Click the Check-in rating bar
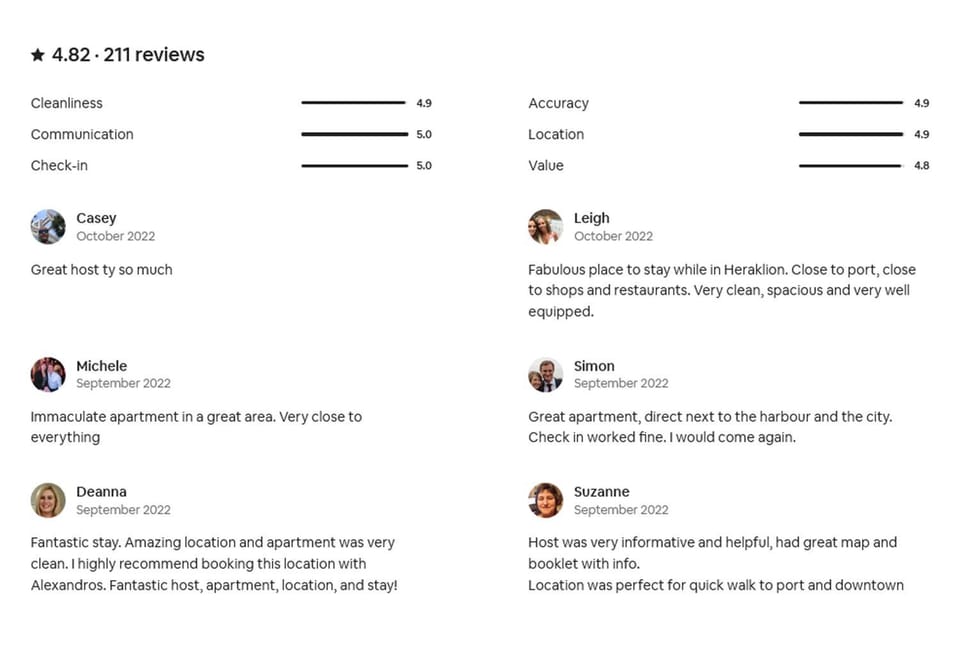 (x=354, y=166)
